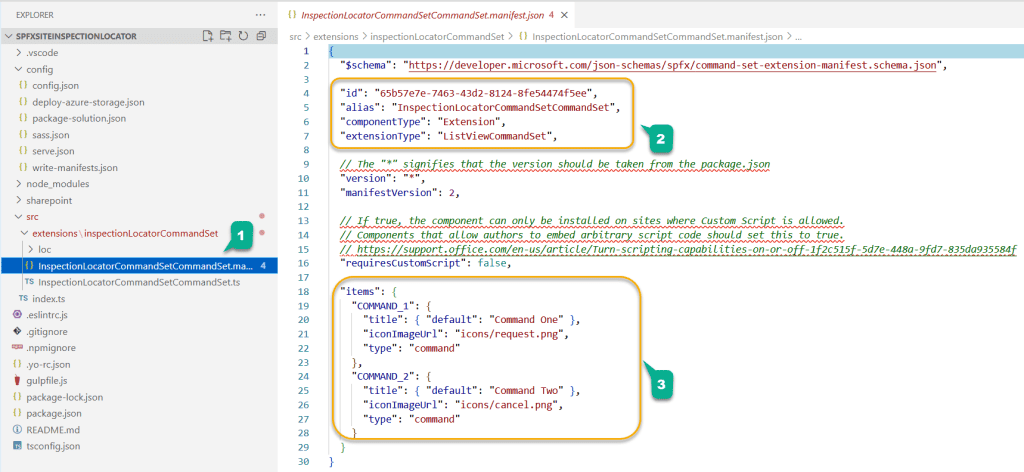The width and height of the screenshot is (1024, 472).
Task: Open package-solution.json file
Action: [79, 118]
